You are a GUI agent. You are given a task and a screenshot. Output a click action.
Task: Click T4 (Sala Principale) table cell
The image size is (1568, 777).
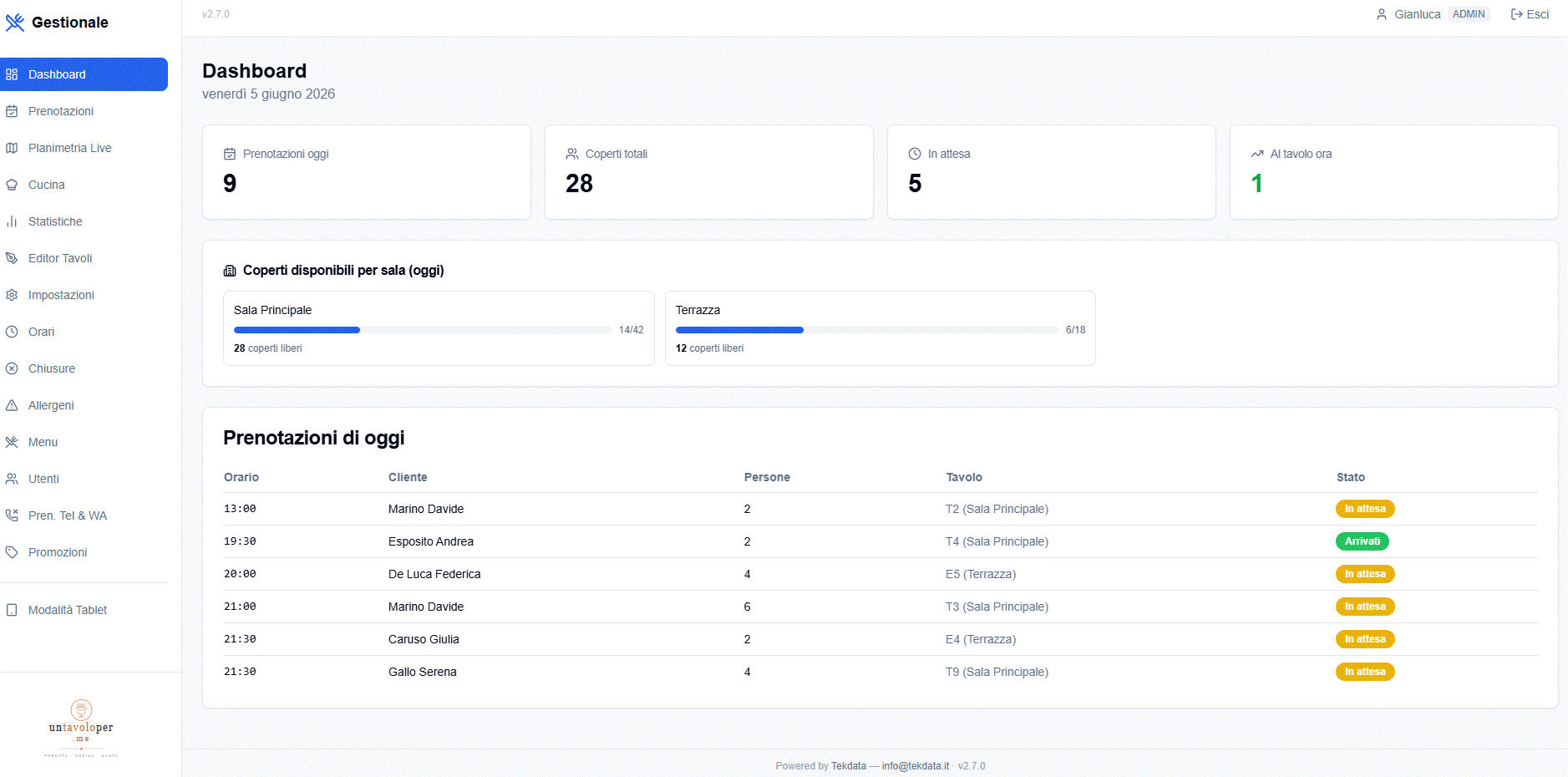pyautogui.click(x=997, y=541)
